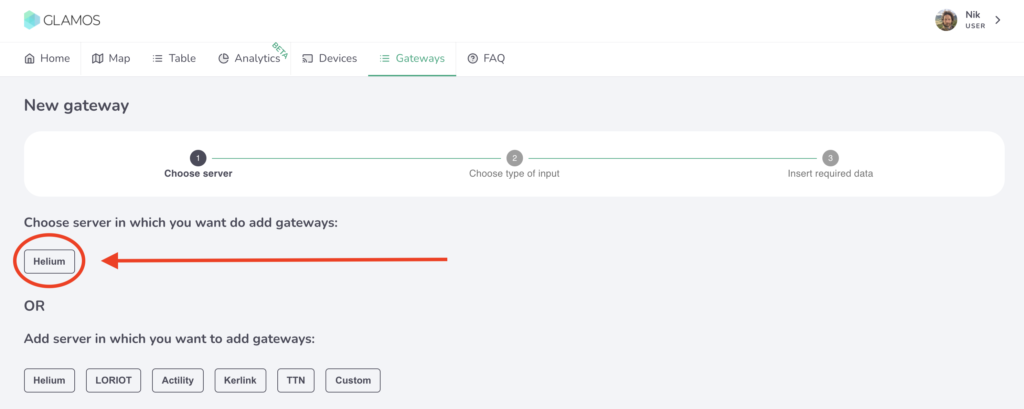Screen dimensions: 1024x409
Task: Go to step 3 Insert required data
Action: tap(830, 158)
